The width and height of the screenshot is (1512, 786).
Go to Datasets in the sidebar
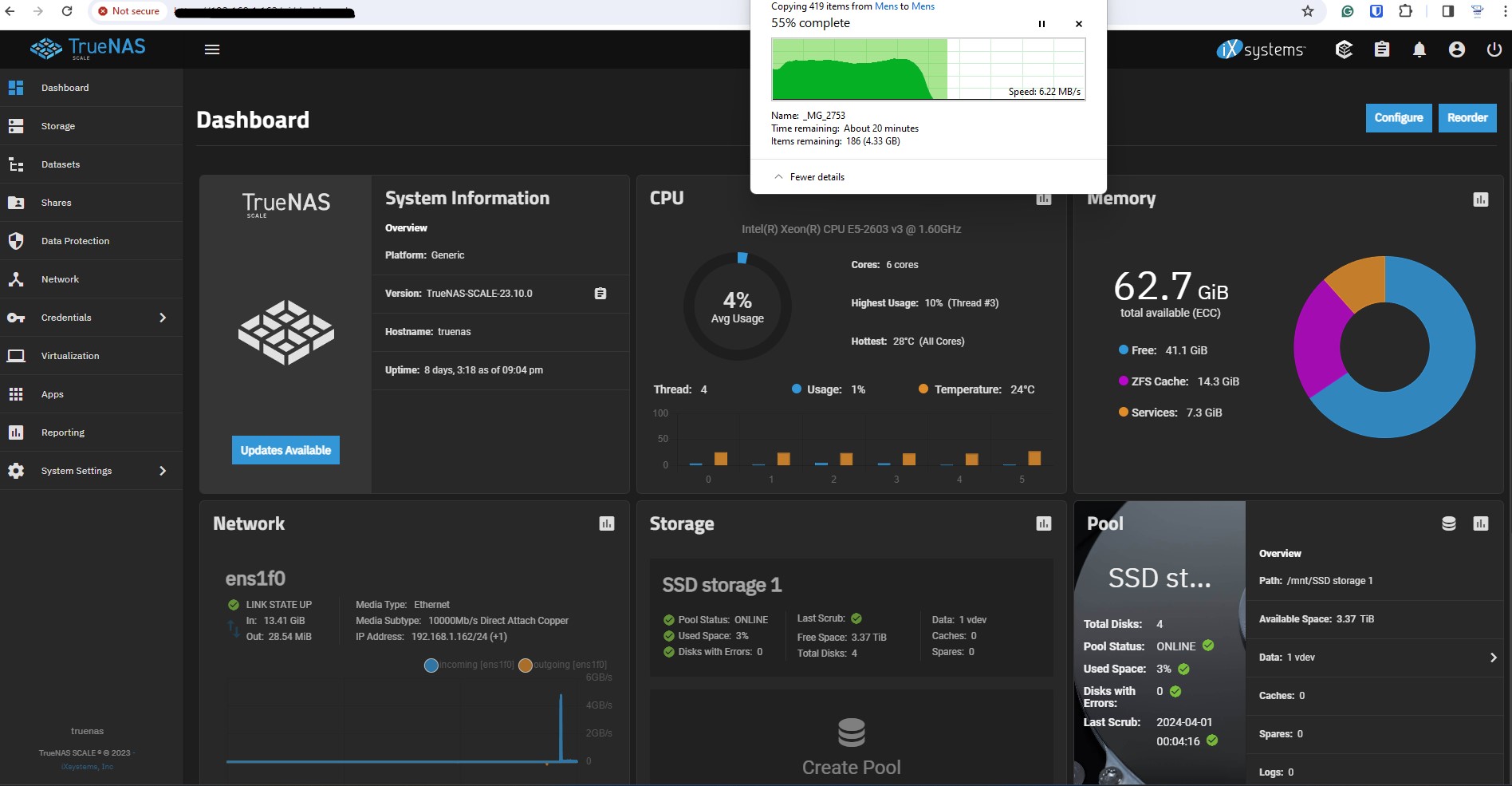coord(61,164)
